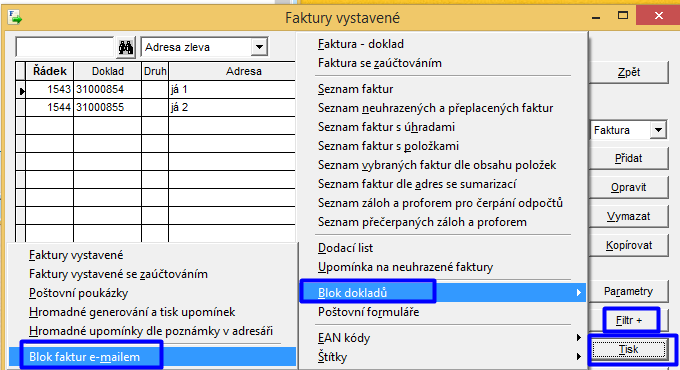The width and height of the screenshot is (680, 370).
Task: Click the Zpět button
Action: tap(628, 72)
